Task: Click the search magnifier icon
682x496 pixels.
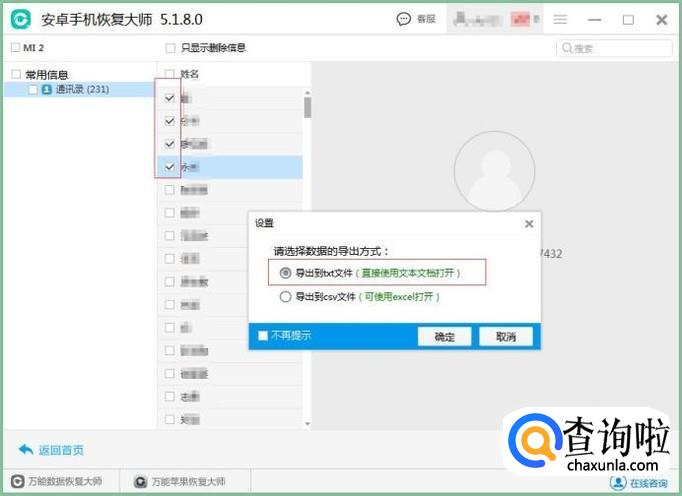Action: point(567,48)
